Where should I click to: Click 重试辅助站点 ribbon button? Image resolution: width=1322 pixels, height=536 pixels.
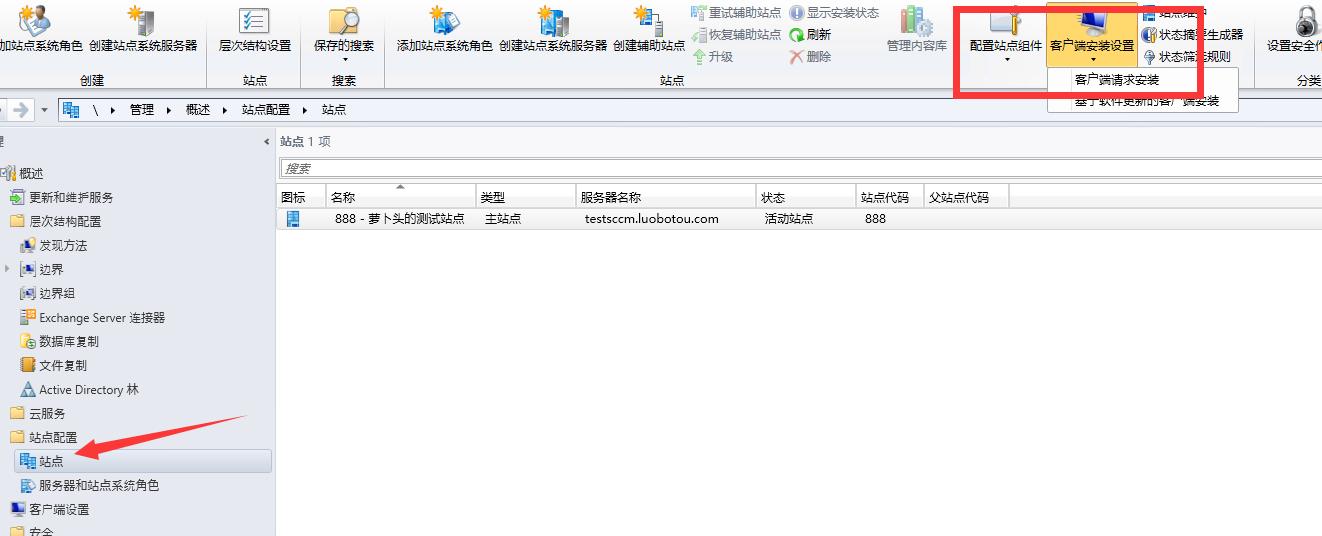(x=737, y=13)
